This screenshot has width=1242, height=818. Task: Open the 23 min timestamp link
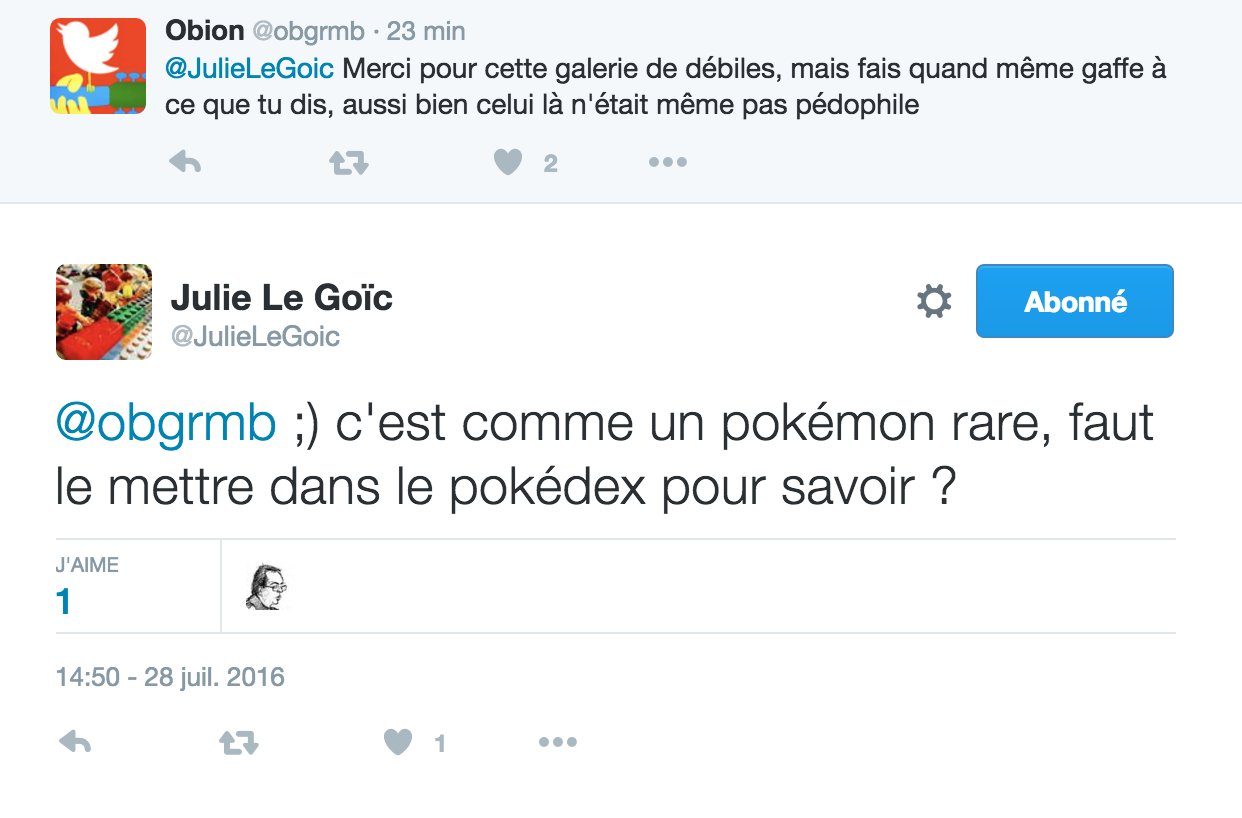pyautogui.click(x=426, y=31)
